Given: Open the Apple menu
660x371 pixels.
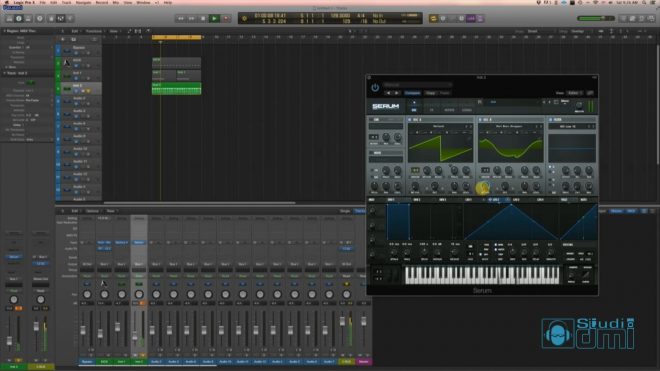Looking at the screenshot, I should coord(6,3).
